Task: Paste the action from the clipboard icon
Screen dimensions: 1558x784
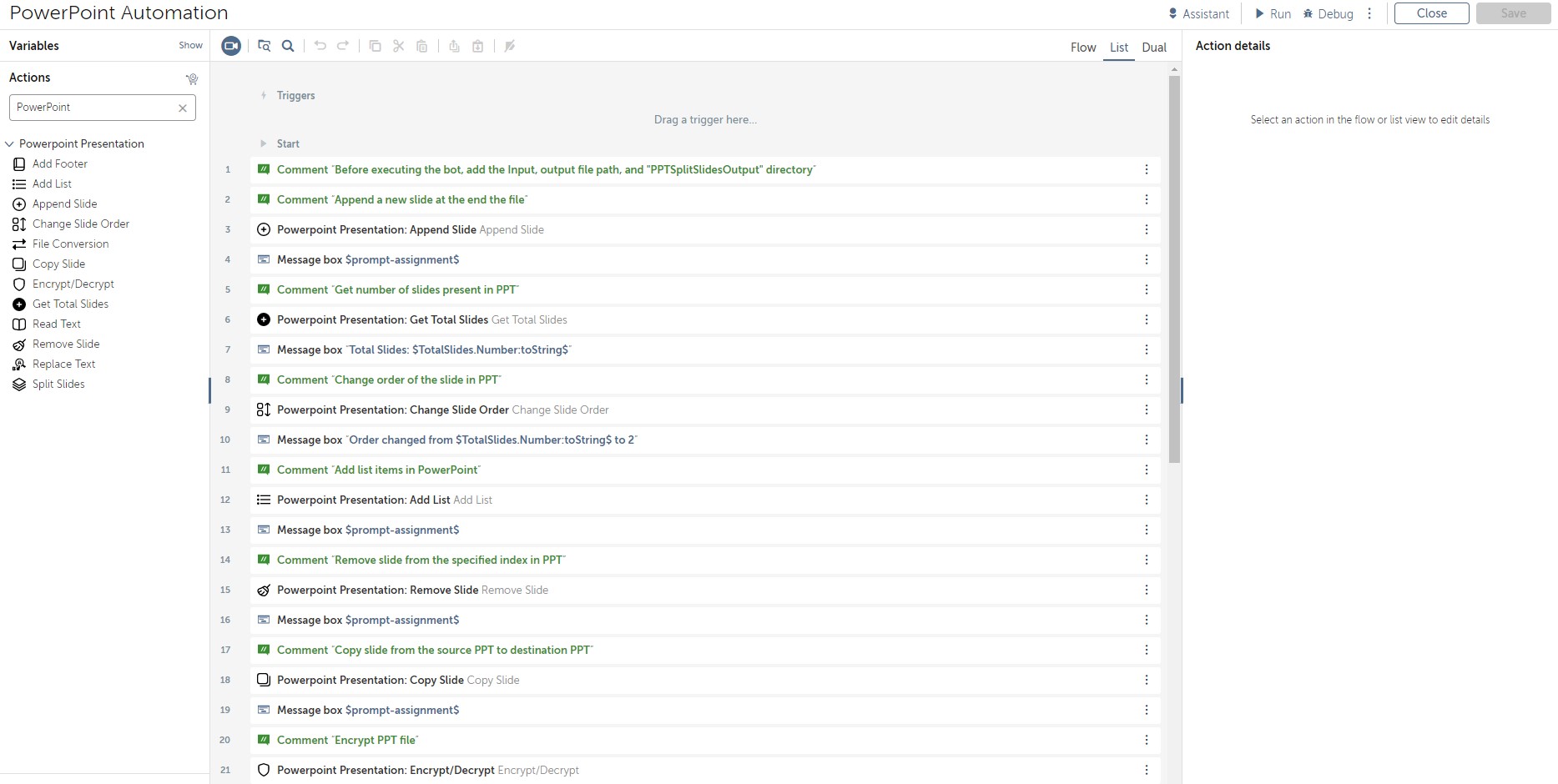Action: [x=422, y=46]
